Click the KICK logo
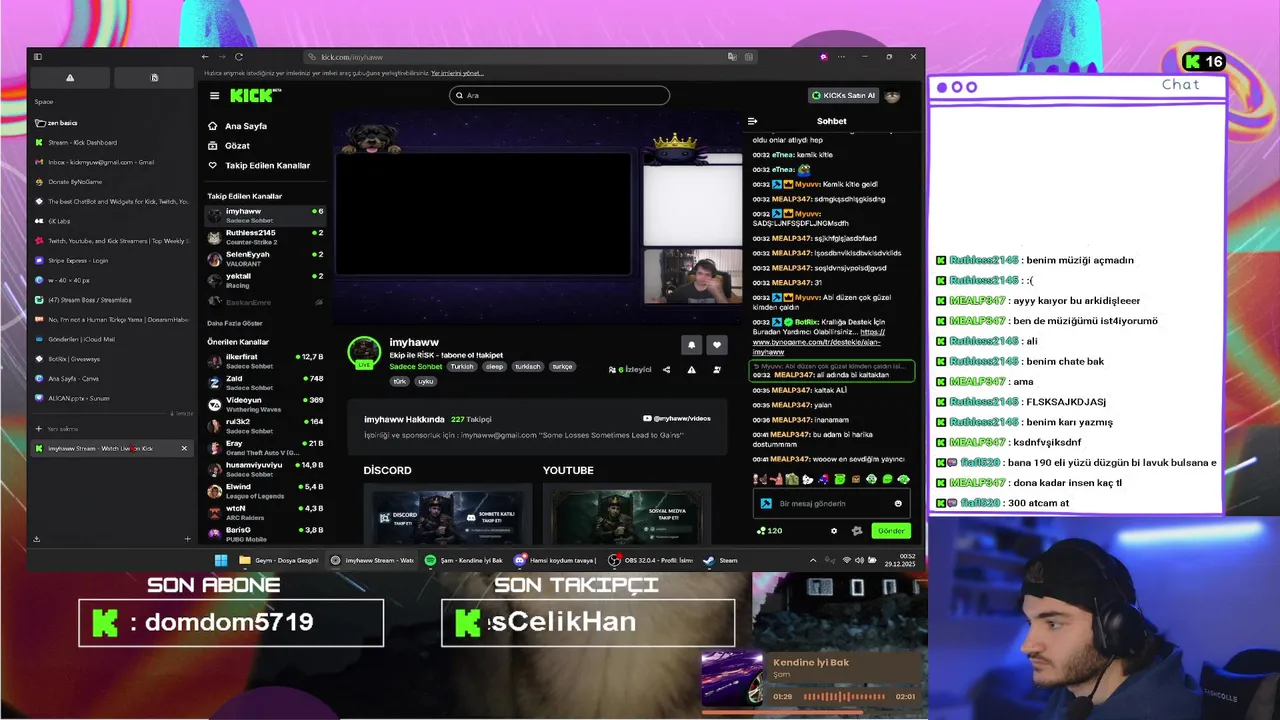1280x720 pixels. pos(255,96)
